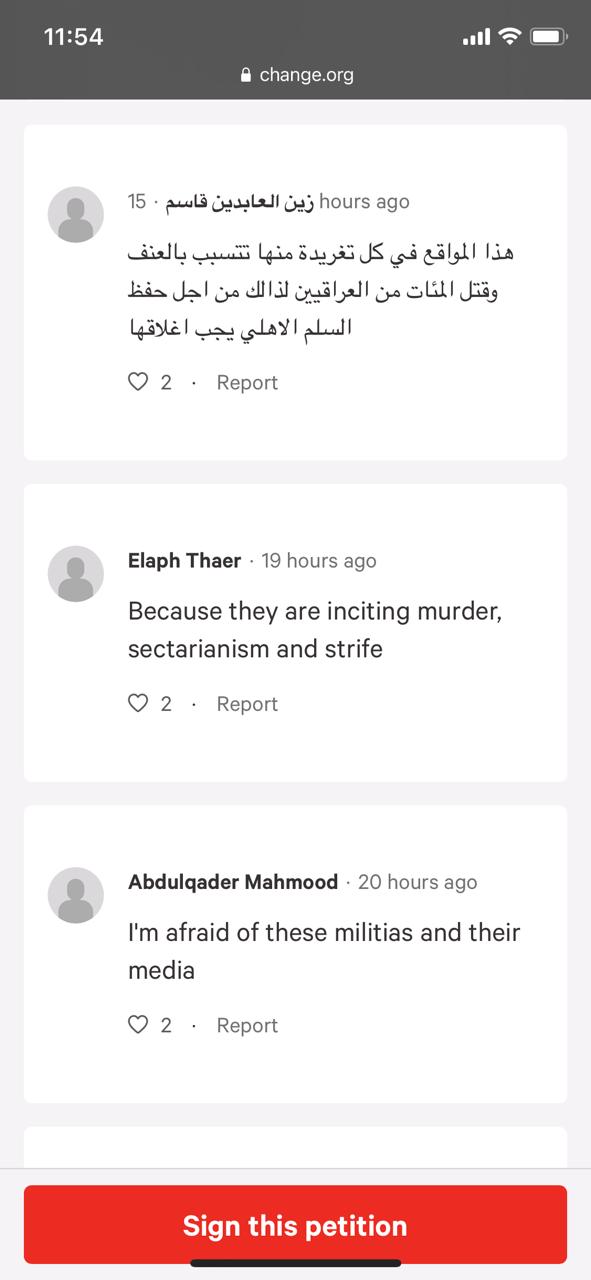Report Abdulqader Mahmood's comment
Image resolution: width=591 pixels, height=1280 pixels.
[x=247, y=1025]
